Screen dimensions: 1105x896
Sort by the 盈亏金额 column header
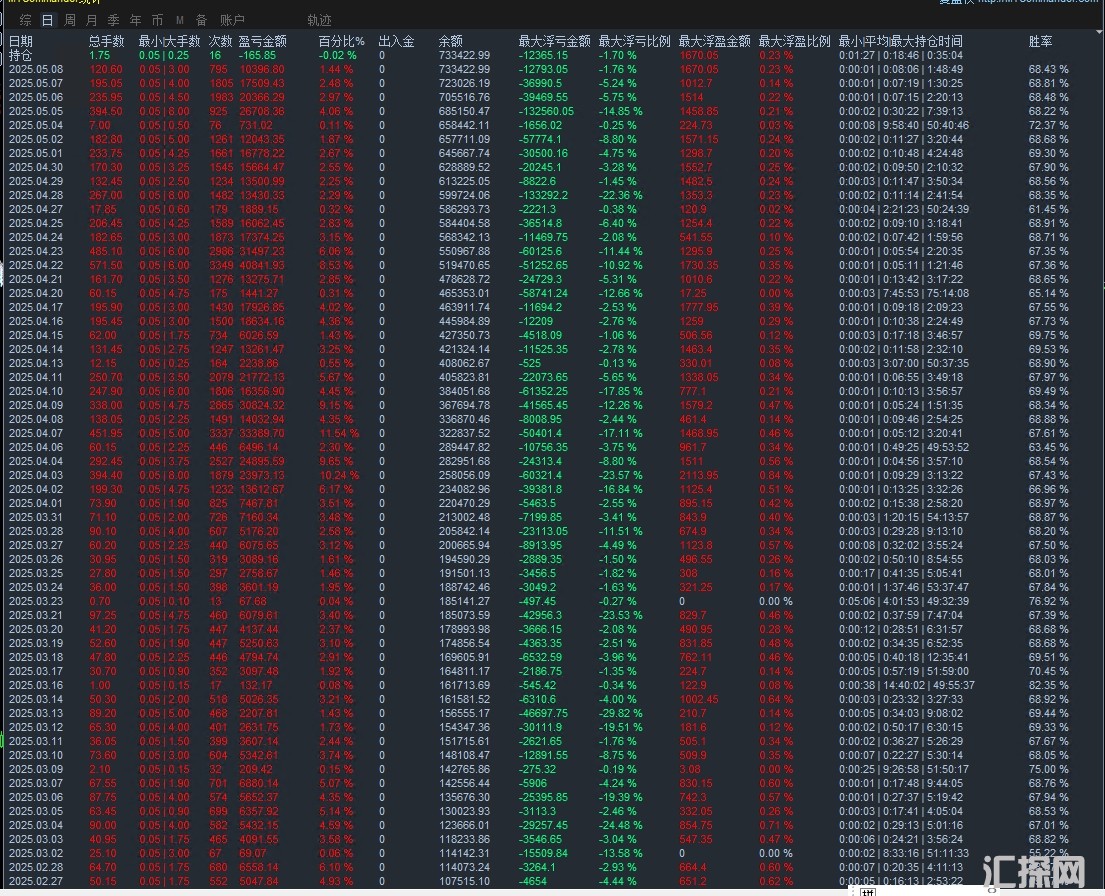coord(263,41)
